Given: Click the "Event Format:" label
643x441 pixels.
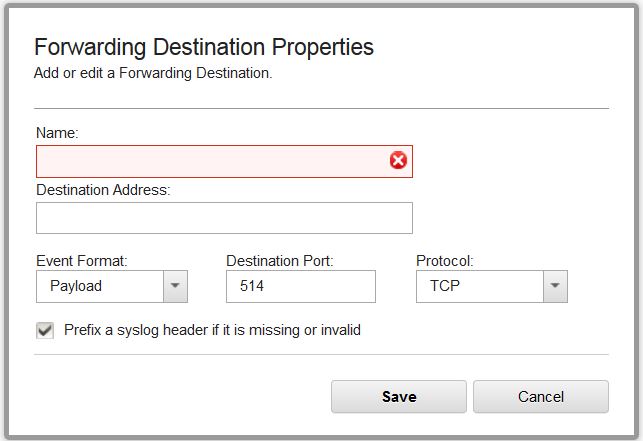Looking at the screenshot, I should pos(82,261).
